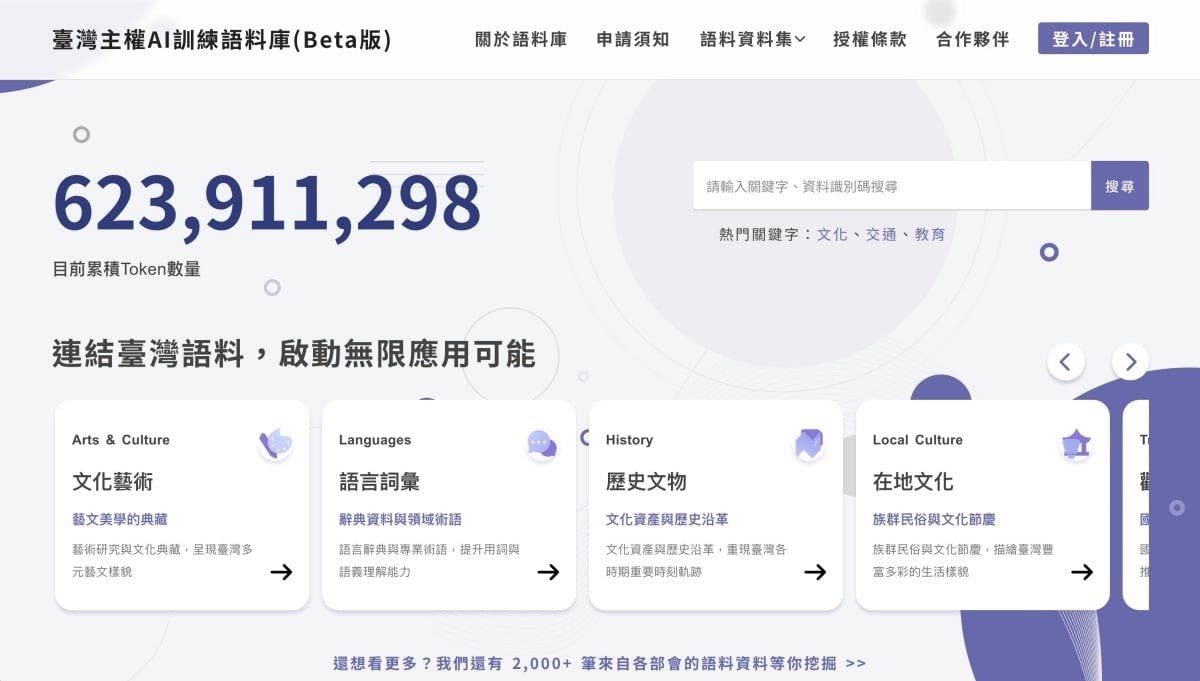Open 語言詞彙 via its arrow icon

point(548,572)
